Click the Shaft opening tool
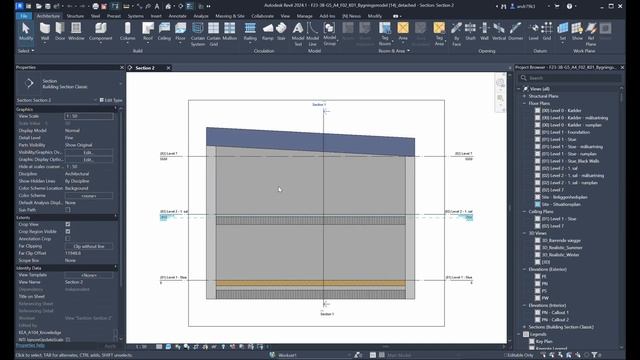 470,31
